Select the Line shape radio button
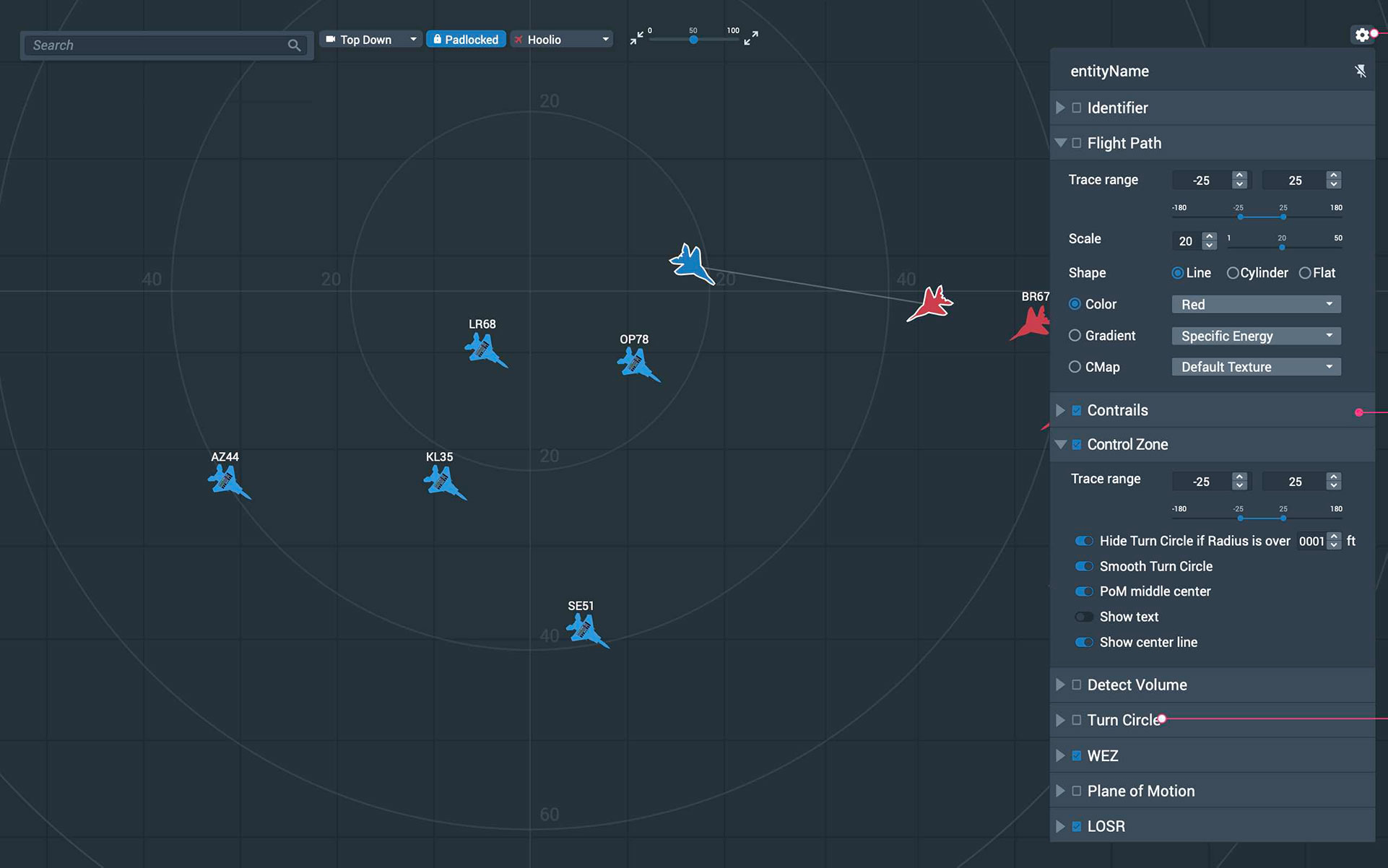This screenshot has width=1388, height=868. (1178, 272)
